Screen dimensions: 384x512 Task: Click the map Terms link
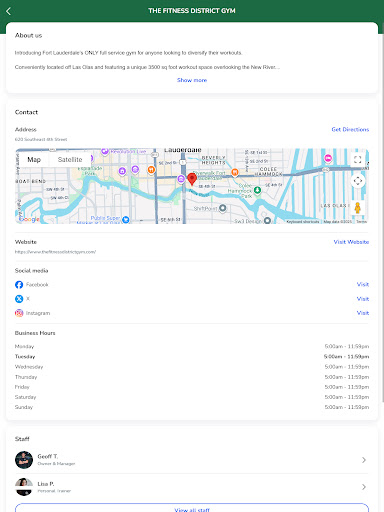pyautogui.click(x=362, y=221)
